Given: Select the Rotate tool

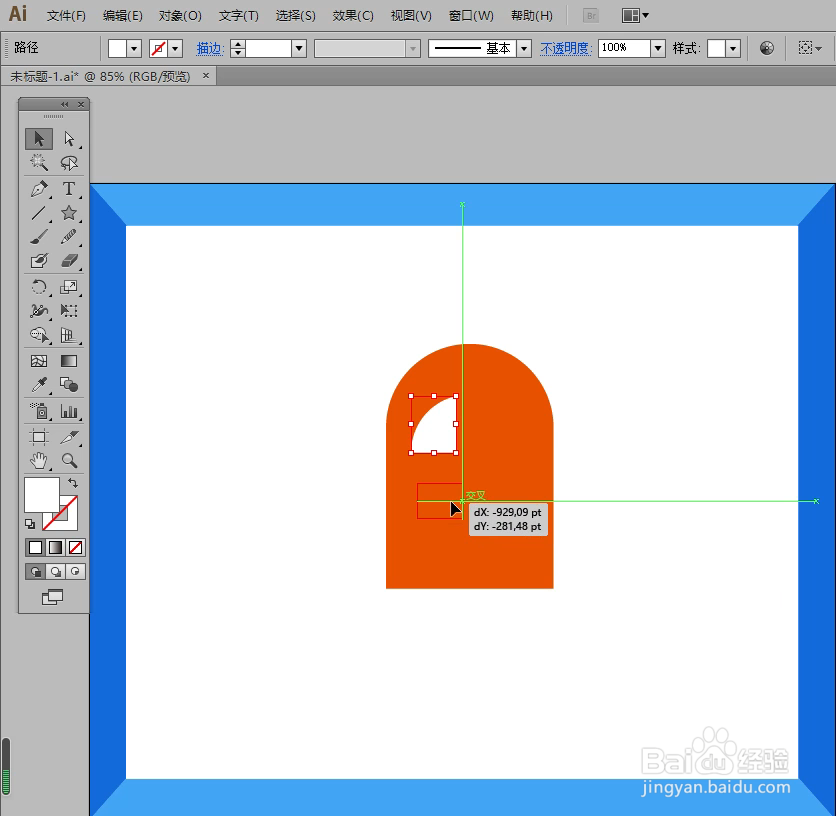Looking at the screenshot, I should [39, 287].
